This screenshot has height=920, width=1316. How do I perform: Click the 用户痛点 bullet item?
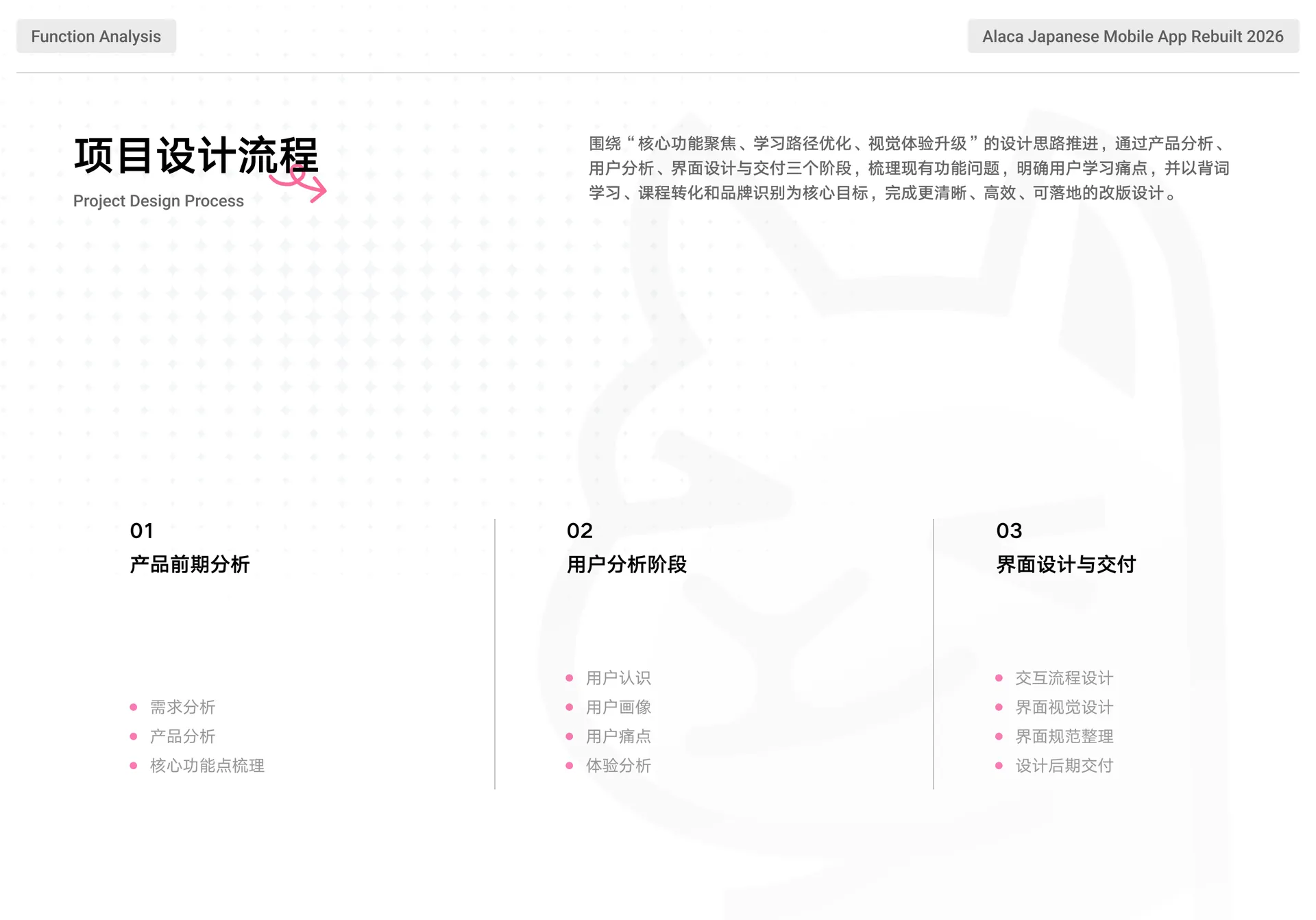(x=609, y=736)
